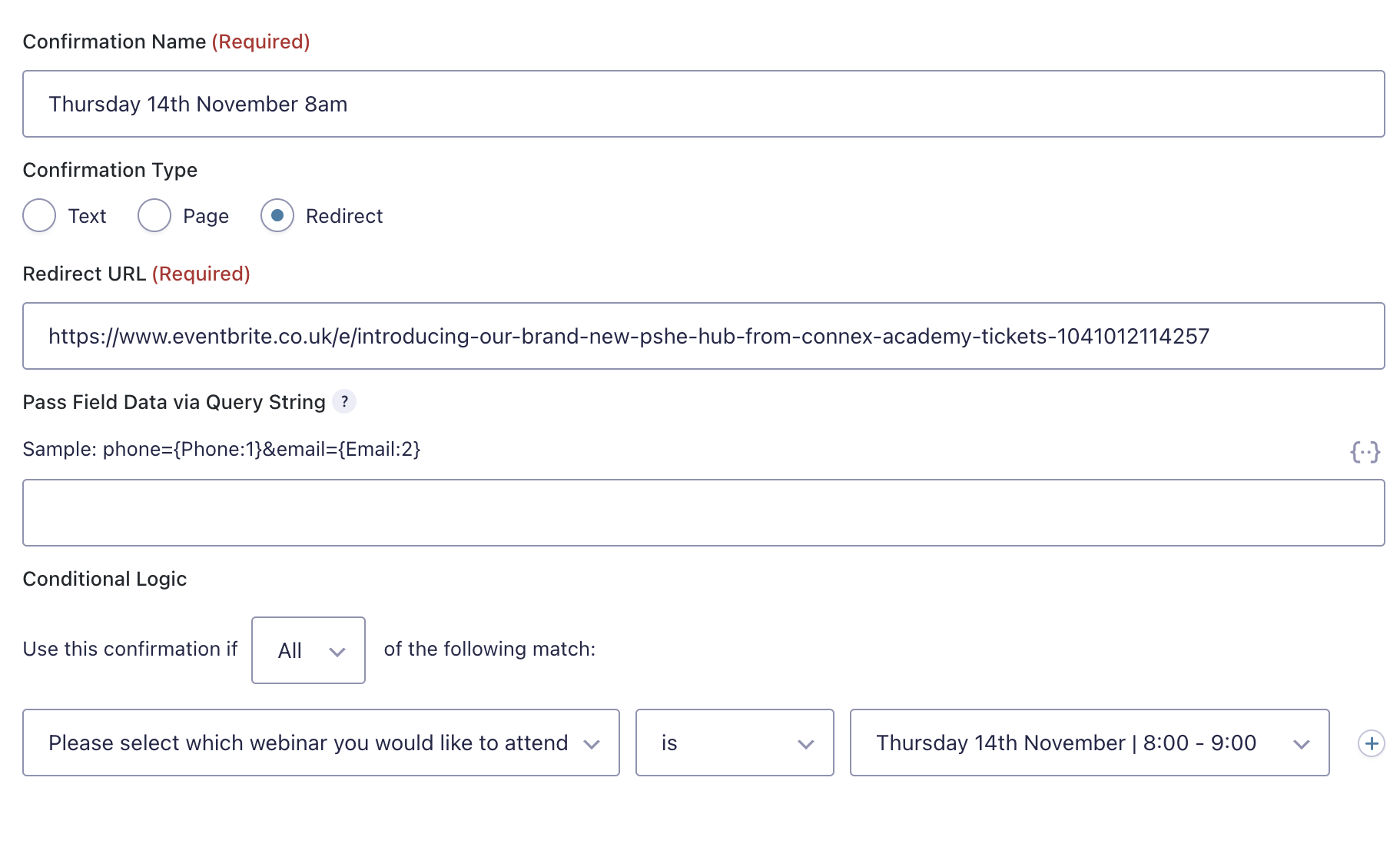This screenshot has height=844, width=1400.
Task: Select the Redirect confirmation type
Action: (277, 216)
